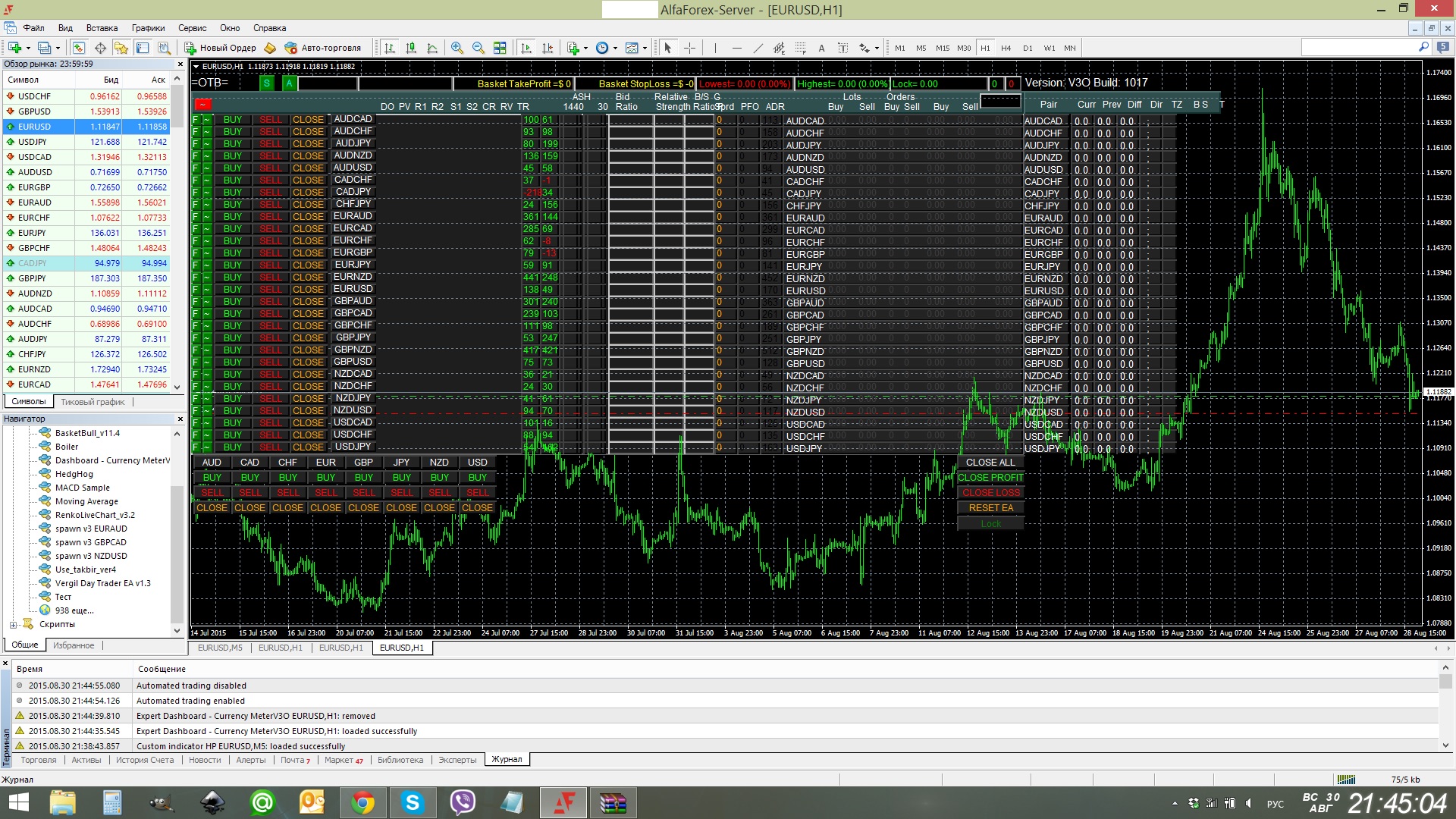Screen dimensions: 1456x819
Task: Select the text label tool
Action: [x=843, y=48]
